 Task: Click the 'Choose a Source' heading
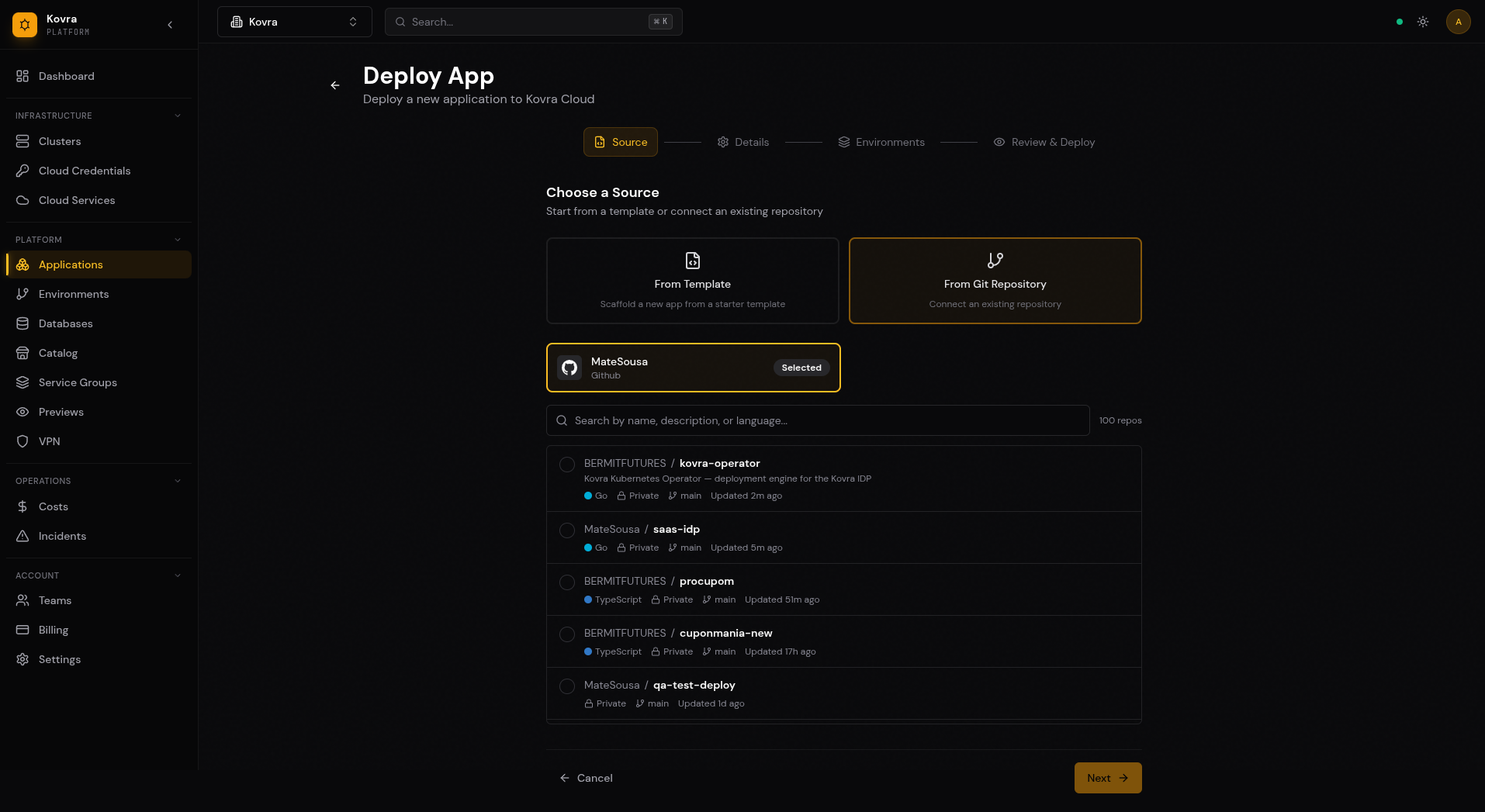[603, 192]
